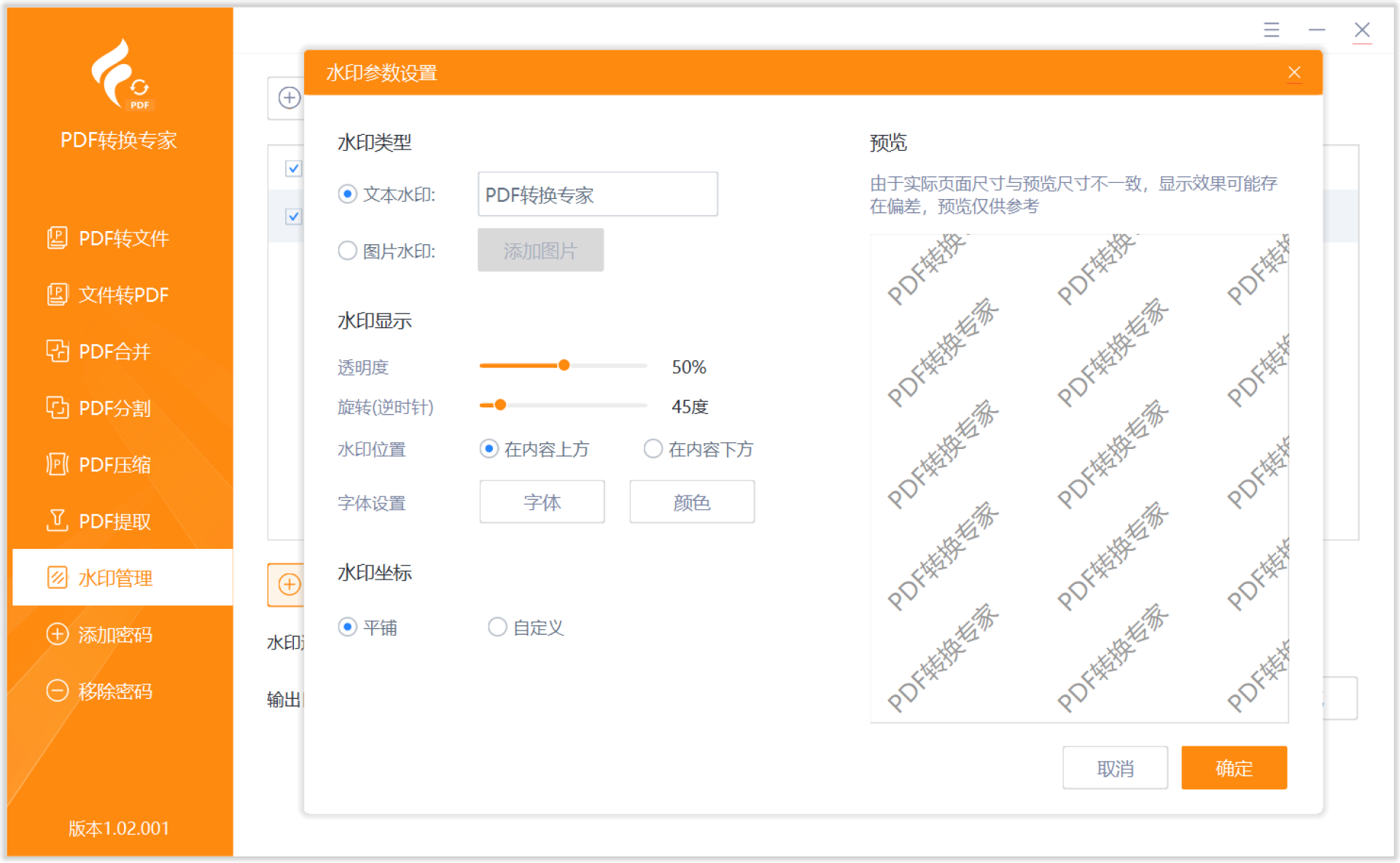Open the PDF提取 extract icon
This screenshot has width=1400, height=863.
click(57, 520)
